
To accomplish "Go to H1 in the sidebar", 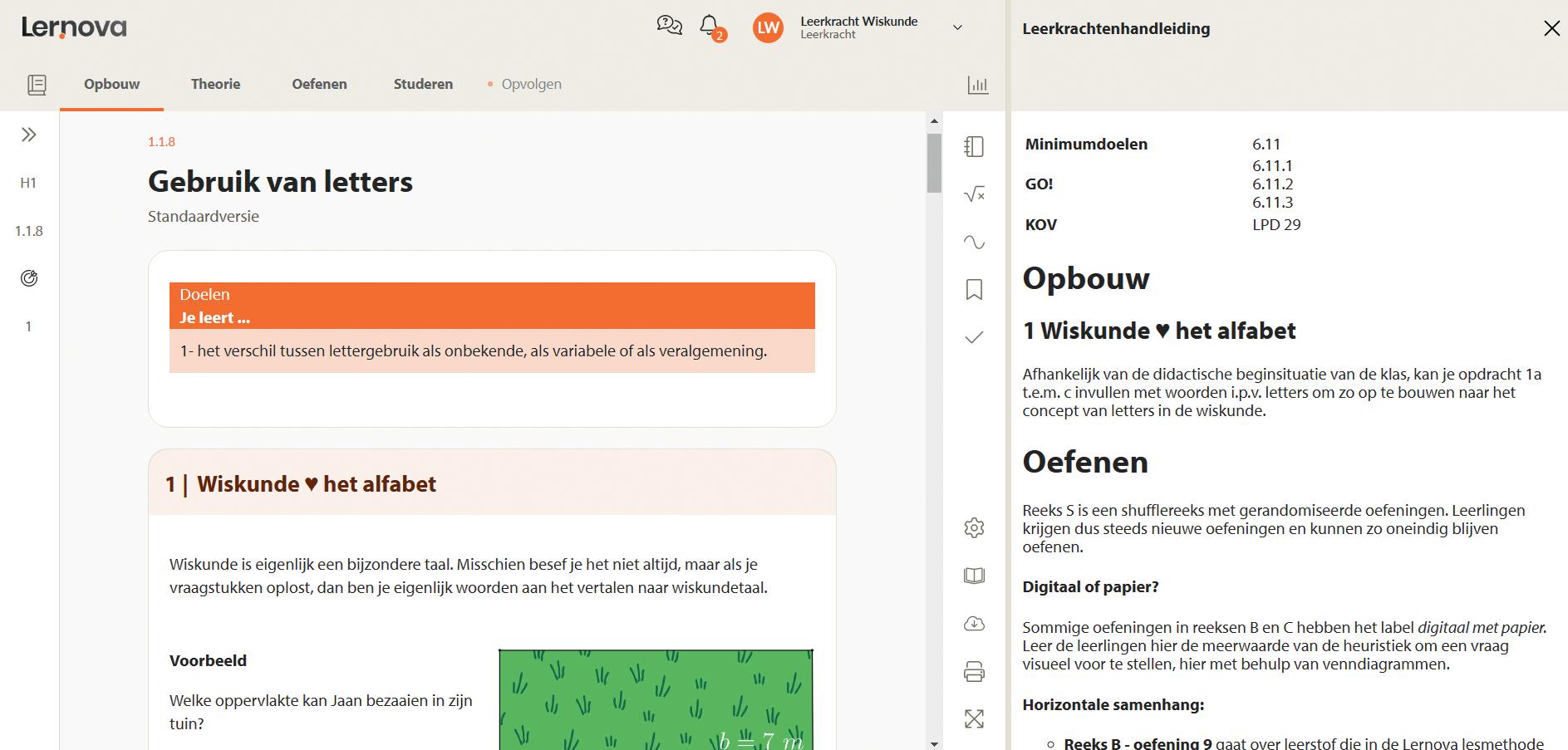I will [x=28, y=183].
